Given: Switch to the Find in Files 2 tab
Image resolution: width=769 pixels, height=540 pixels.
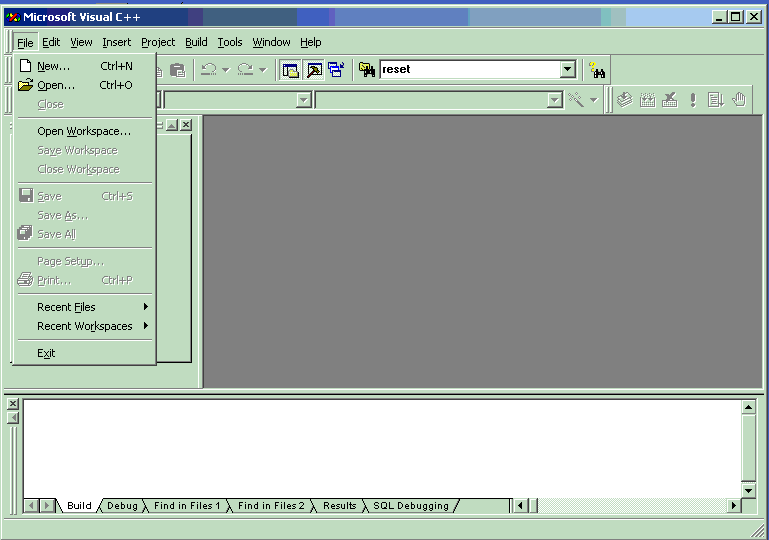Looking at the screenshot, I should coord(271,506).
